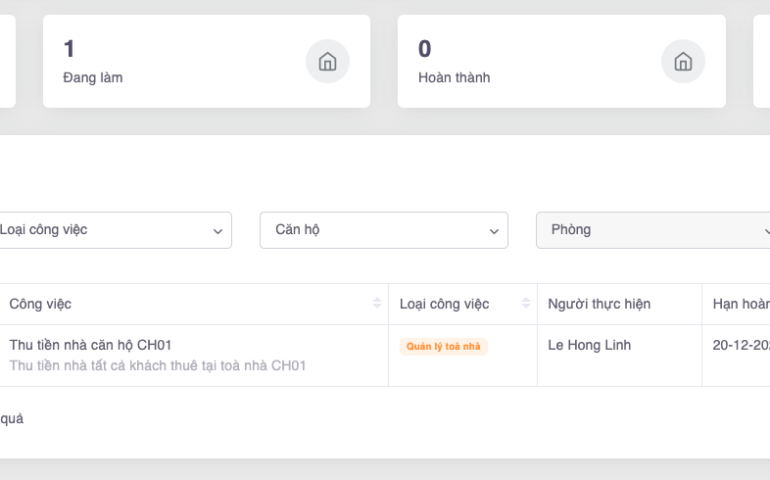The width and height of the screenshot is (770, 480).
Task: Expand the Căn hộ dropdown
Action: (x=384, y=230)
